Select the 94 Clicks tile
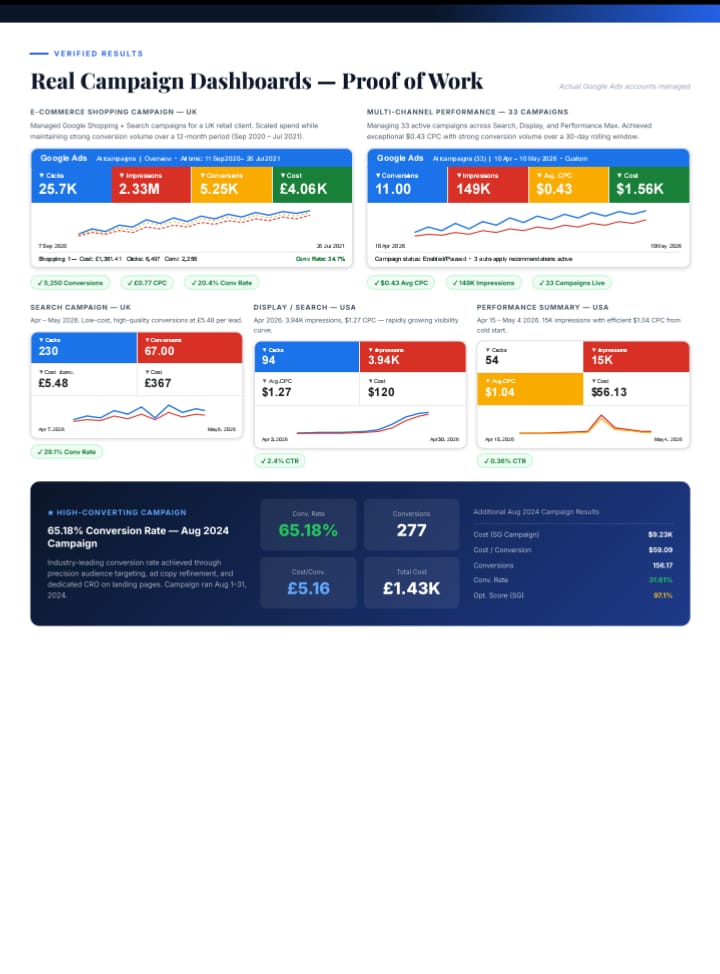 307,357
